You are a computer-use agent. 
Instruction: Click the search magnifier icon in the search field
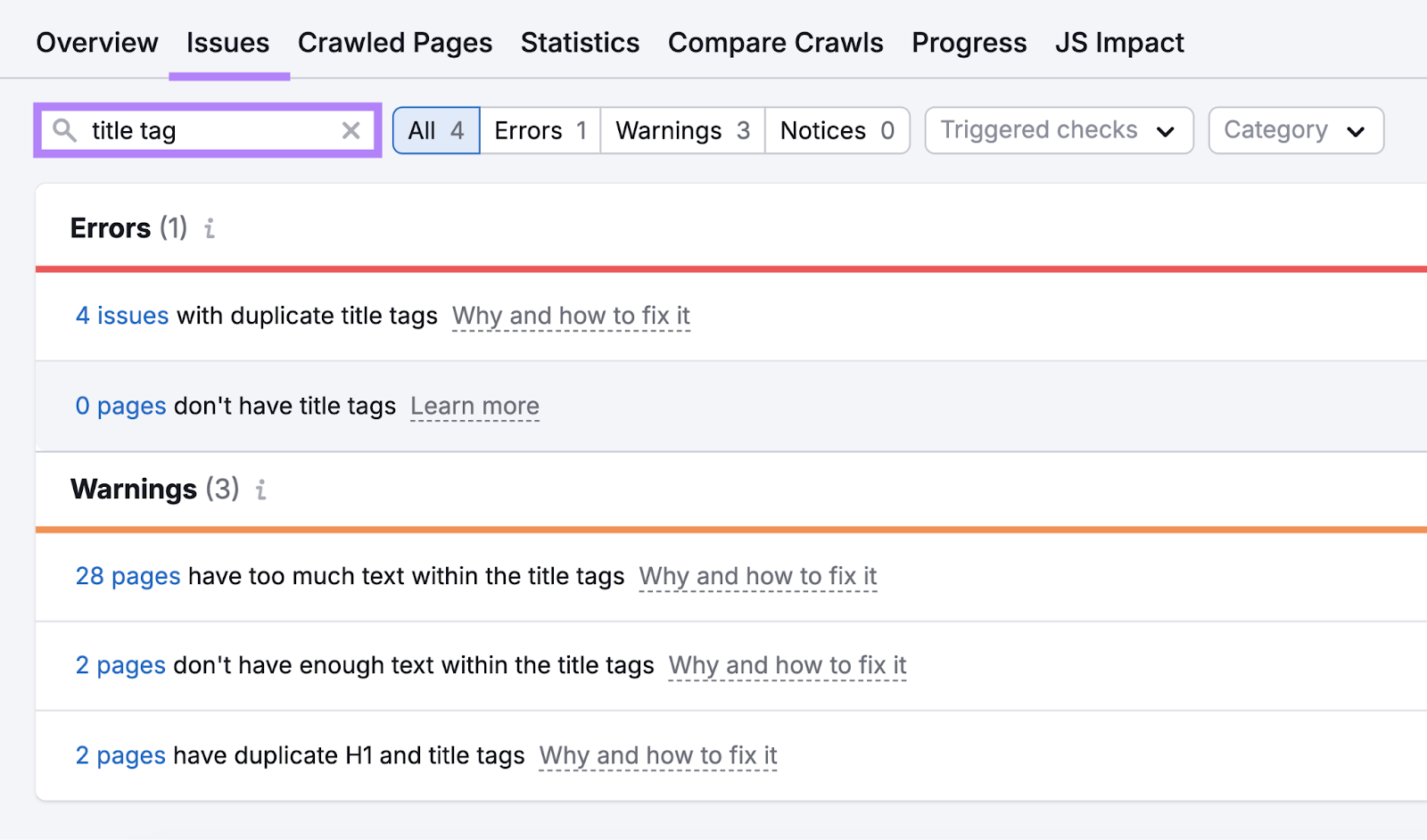tap(63, 130)
